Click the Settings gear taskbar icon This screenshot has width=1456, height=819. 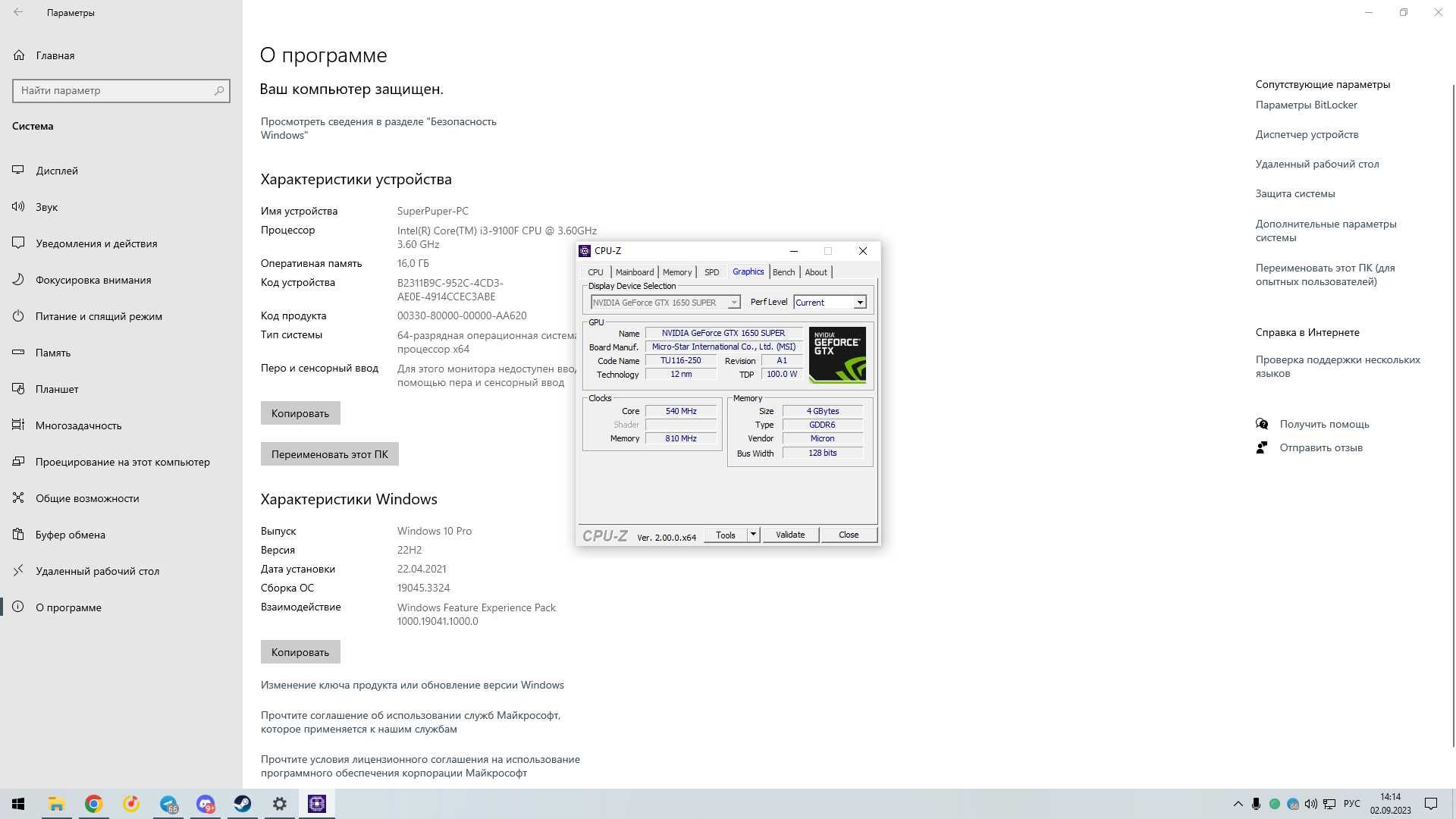[x=280, y=804]
